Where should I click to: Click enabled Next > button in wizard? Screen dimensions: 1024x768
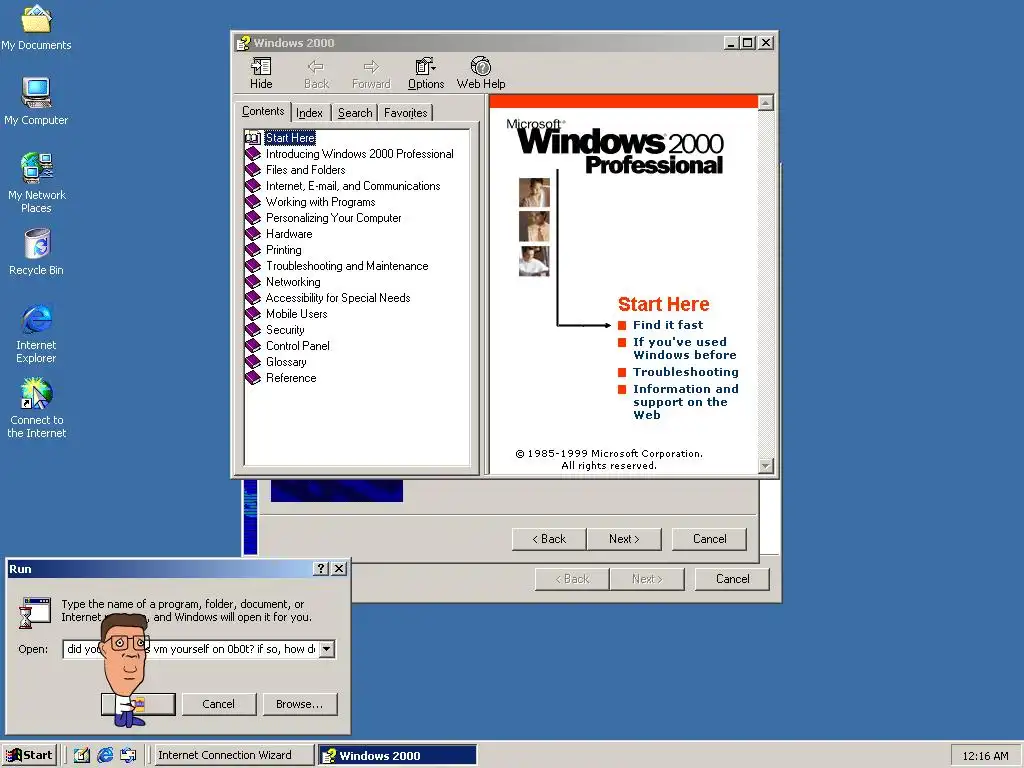tap(624, 539)
